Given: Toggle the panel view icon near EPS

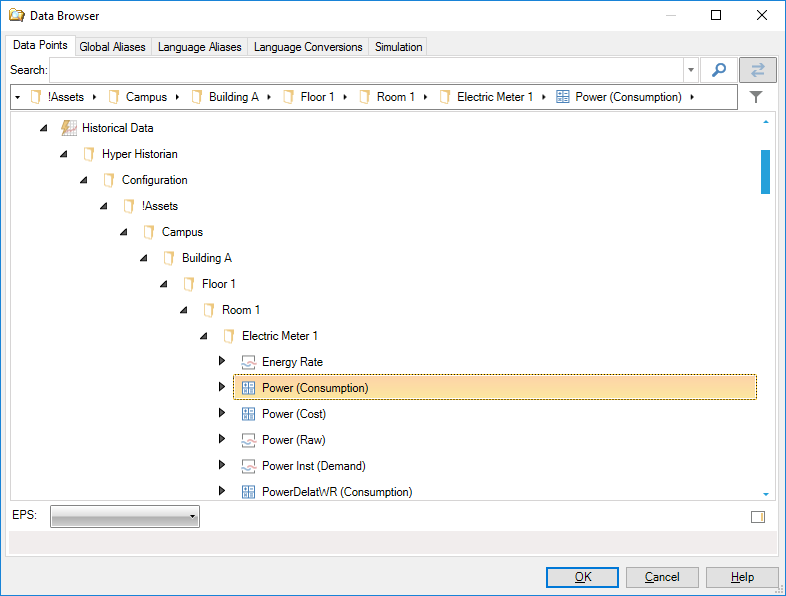Looking at the screenshot, I should pyautogui.click(x=757, y=517).
